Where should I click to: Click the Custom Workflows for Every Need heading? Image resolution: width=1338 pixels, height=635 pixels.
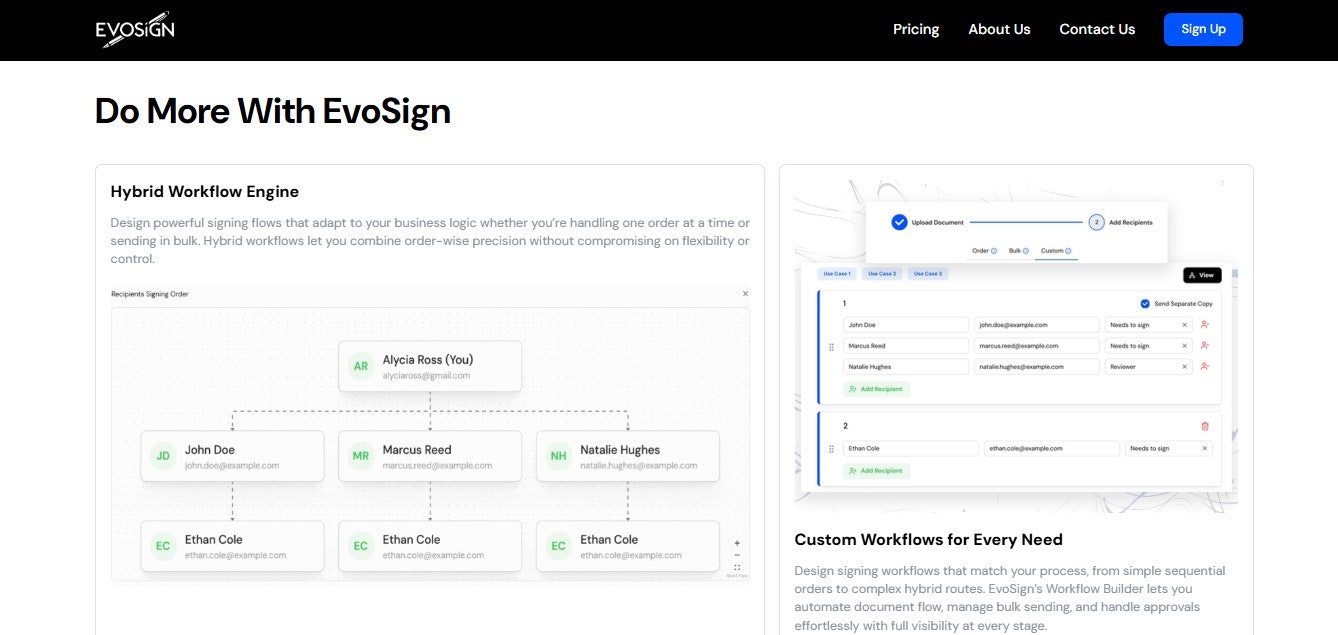coord(929,540)
